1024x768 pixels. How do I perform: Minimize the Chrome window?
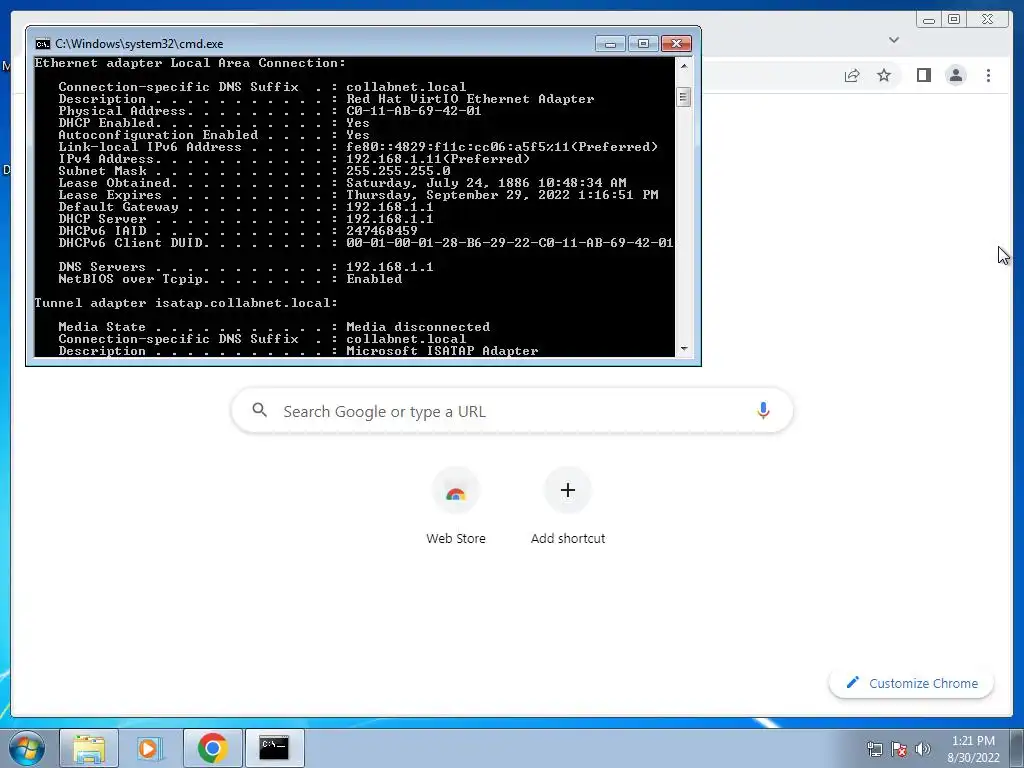tap(929, 20)
